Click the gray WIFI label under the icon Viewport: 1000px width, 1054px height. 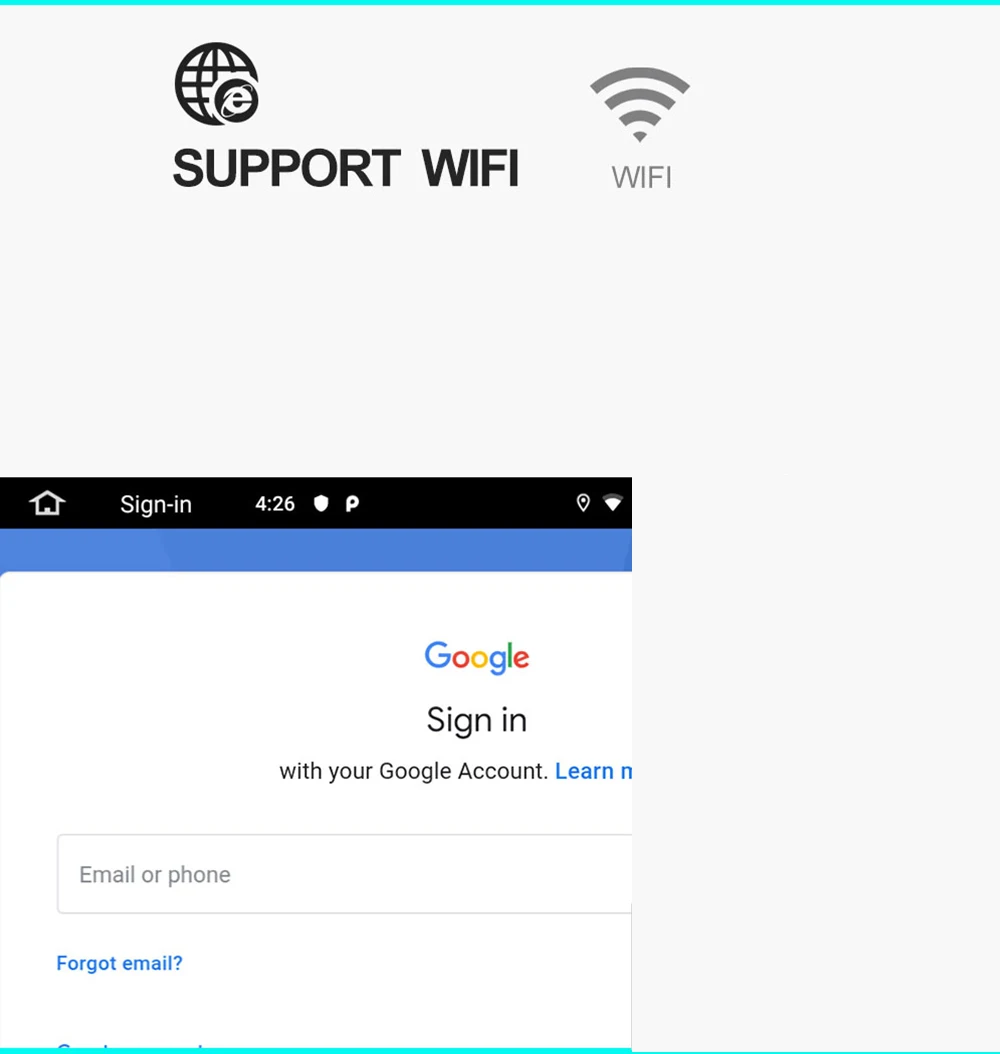tap(641, 177)
